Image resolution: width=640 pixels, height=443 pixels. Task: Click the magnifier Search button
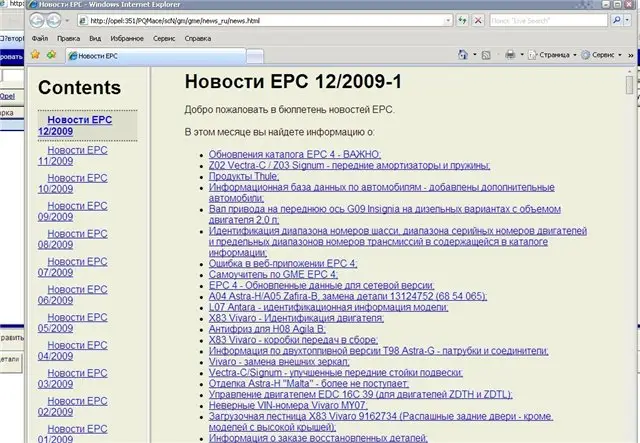point(617,20)
